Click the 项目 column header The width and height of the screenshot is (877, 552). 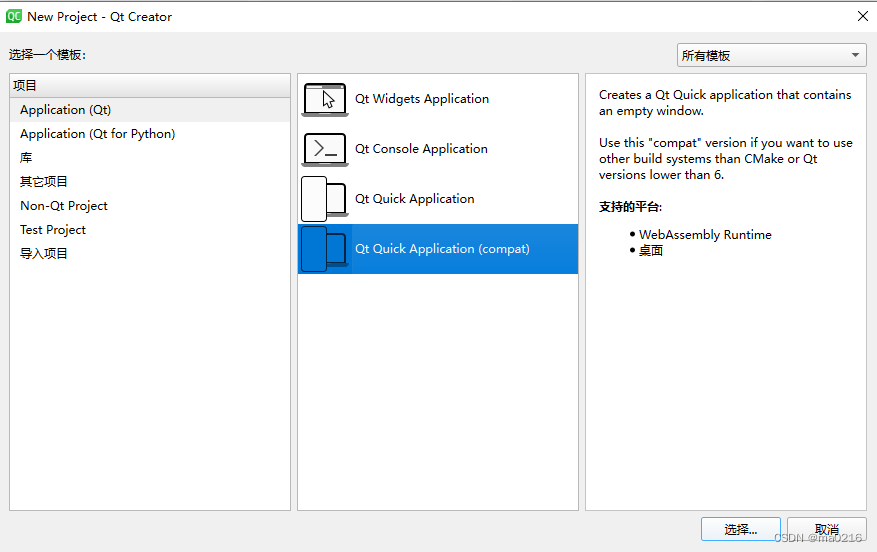pyautogui.click(x=150, y=86)
